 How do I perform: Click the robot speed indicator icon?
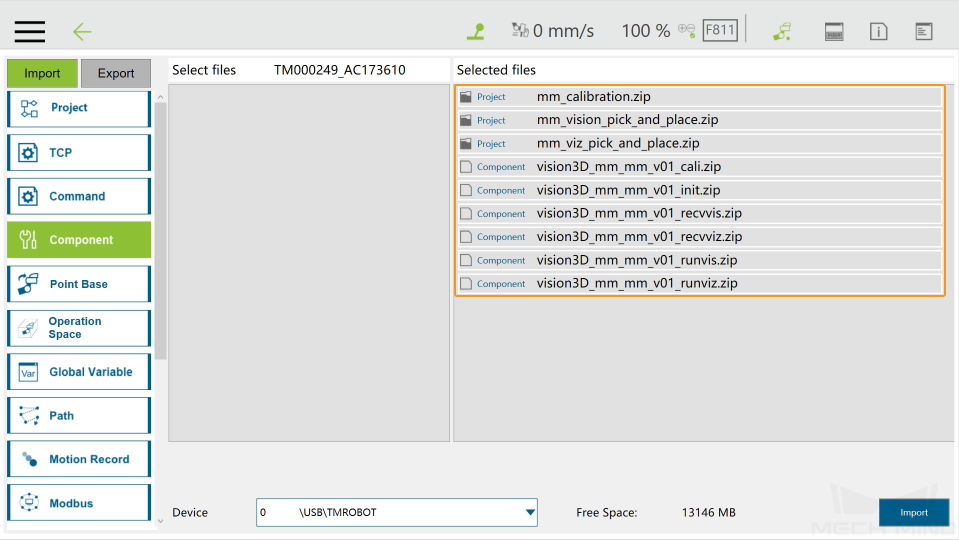pyautogui.click(x=520, y=30)
